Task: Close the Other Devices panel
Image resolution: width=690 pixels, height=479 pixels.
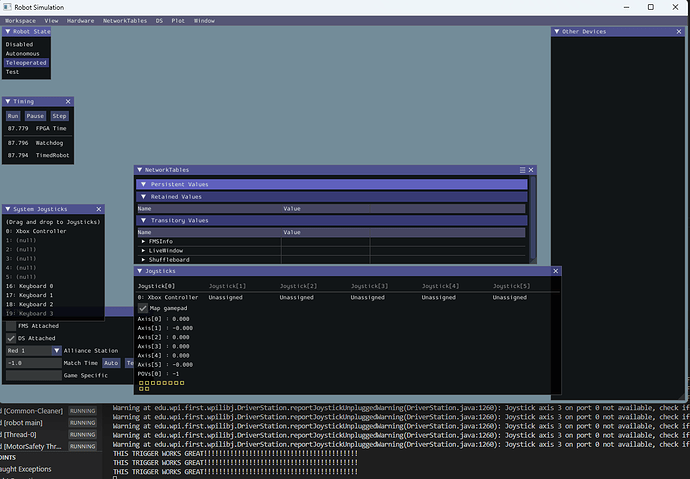Action: tap(679, 32)
